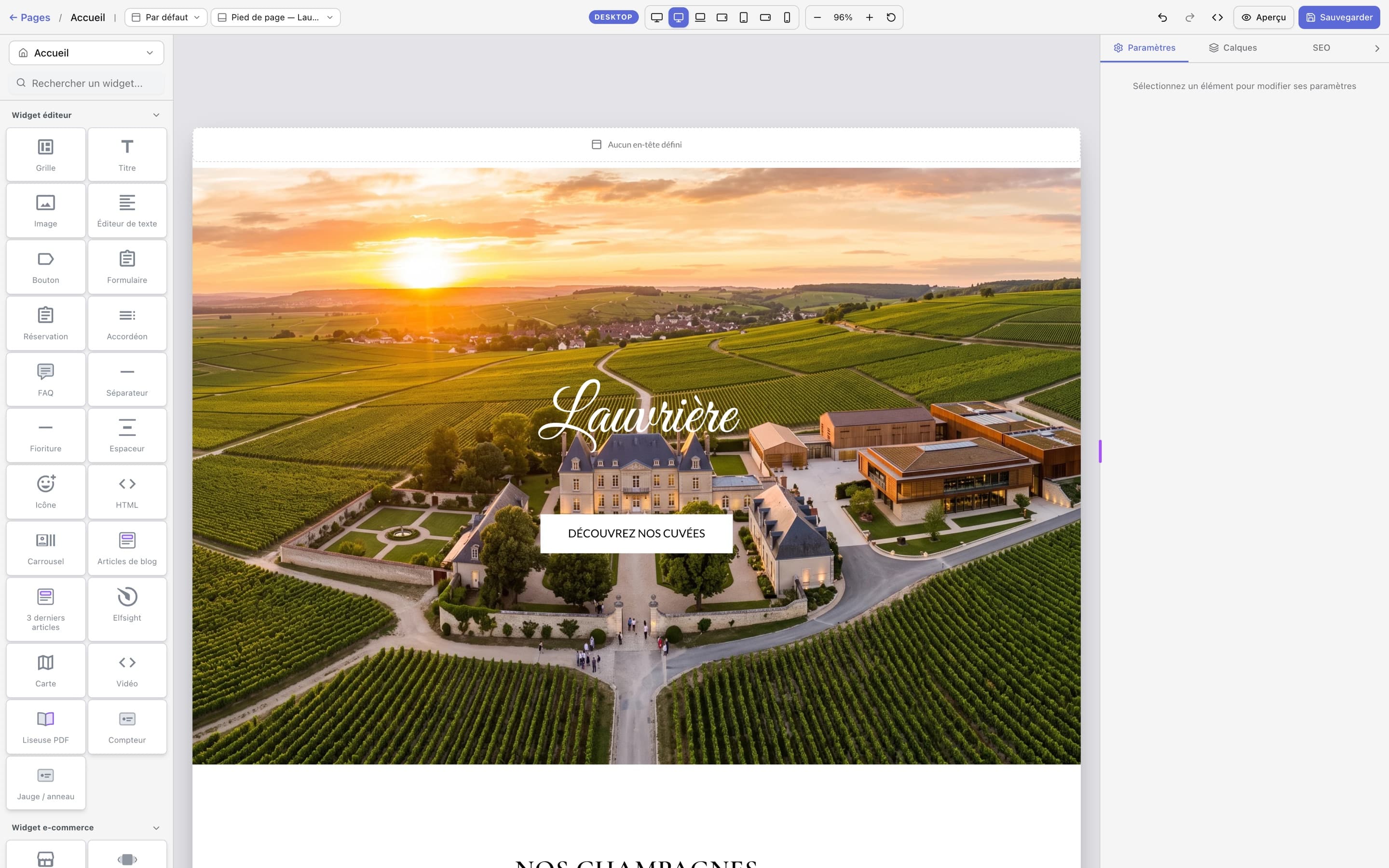The width and height of the screenshot is (1389, 868).
Task: Select the Bouton widget
Action: 46,267
